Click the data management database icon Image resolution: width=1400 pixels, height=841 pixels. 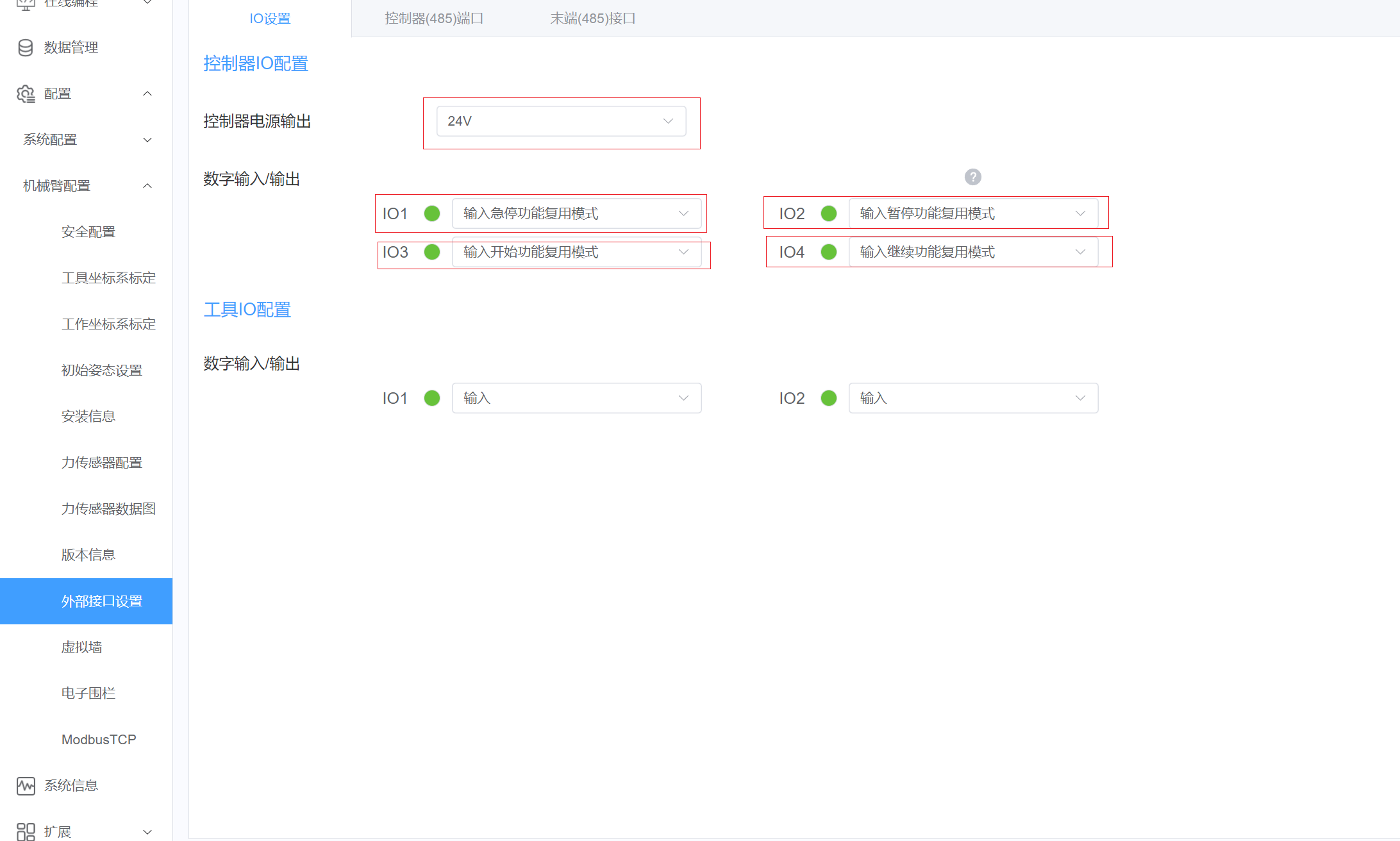click(26, 47)
